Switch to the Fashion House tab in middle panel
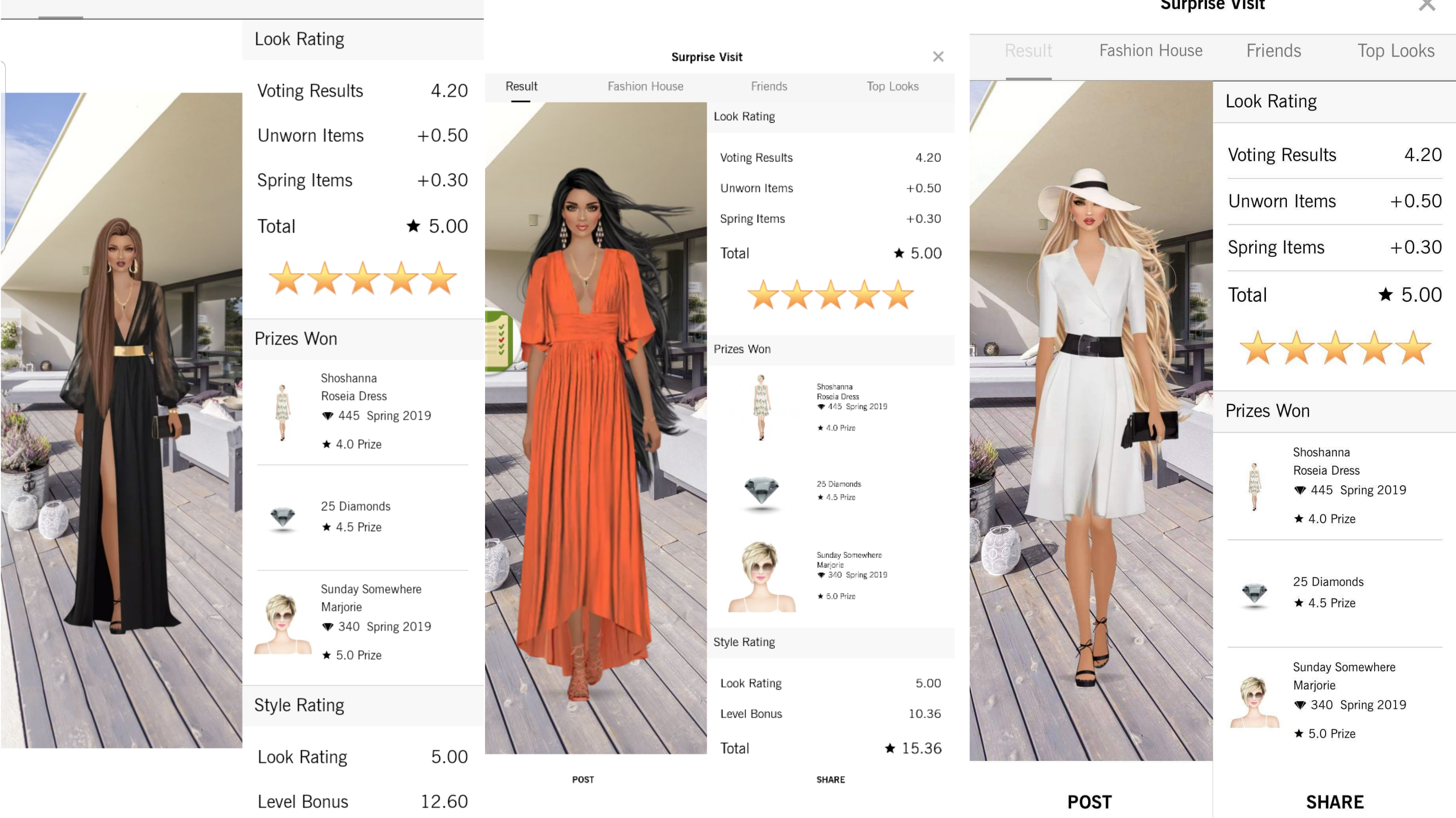The width and height of the screenshot is (1456, 818). [x=645, y=86]
